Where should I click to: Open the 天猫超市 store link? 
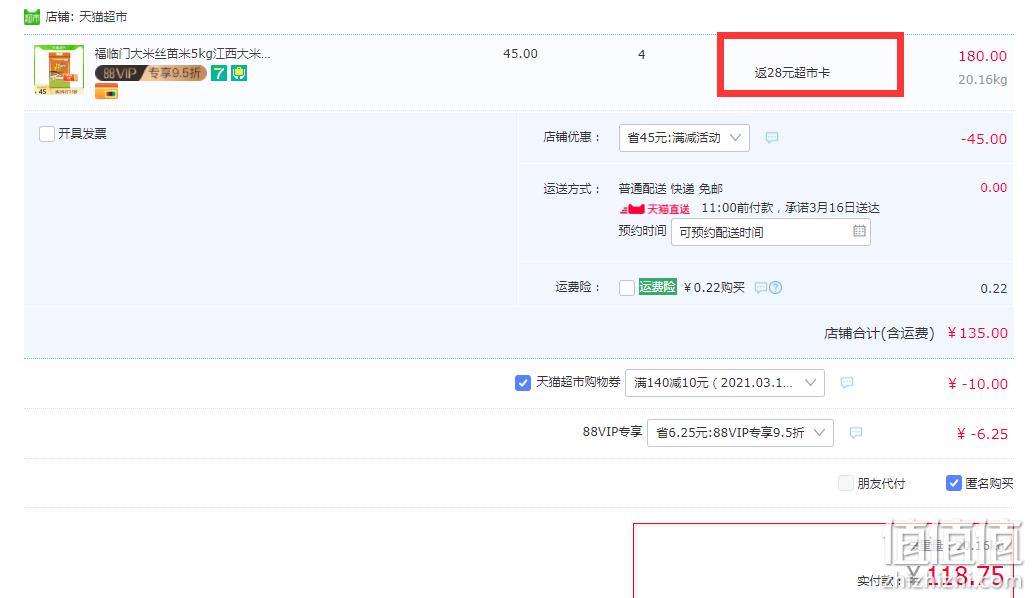[103, 16]
